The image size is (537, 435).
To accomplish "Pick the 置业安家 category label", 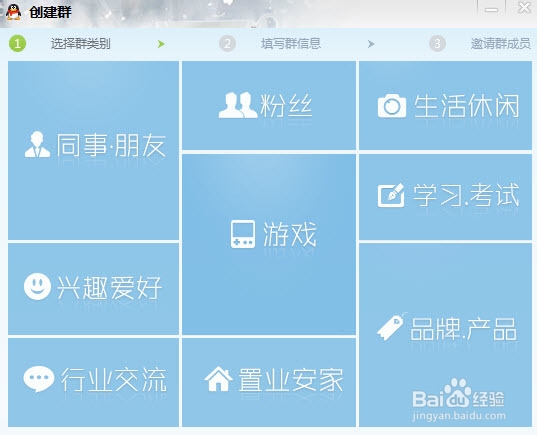I will coord(291,380).
